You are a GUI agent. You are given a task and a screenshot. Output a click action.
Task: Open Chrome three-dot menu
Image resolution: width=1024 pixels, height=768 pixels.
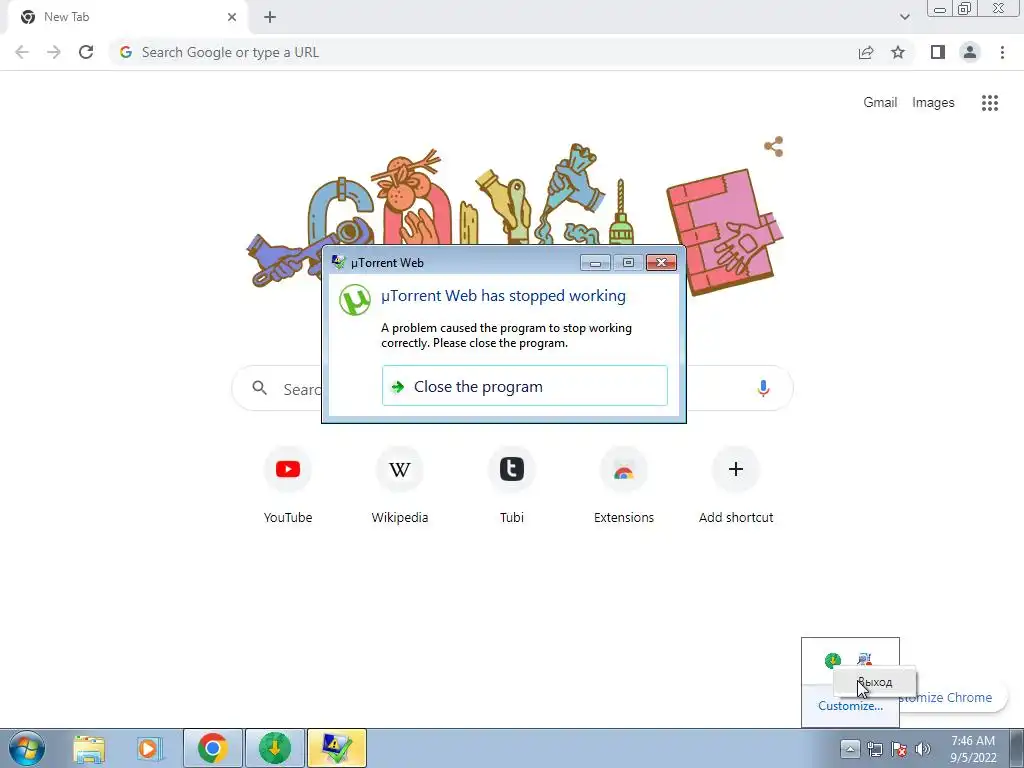coord(1002,52)
